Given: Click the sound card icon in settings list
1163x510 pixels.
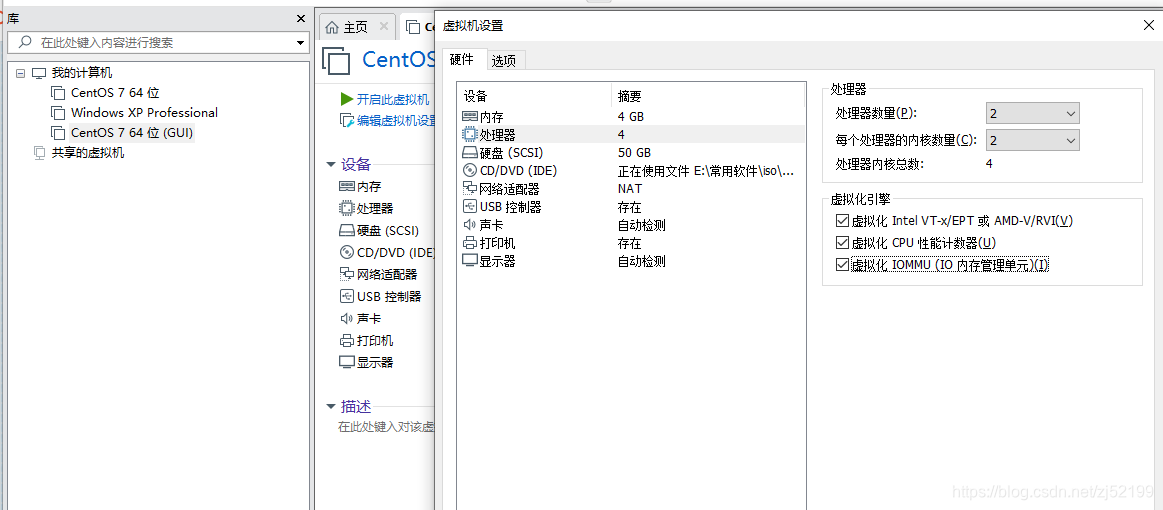Looking at the screenshot, I should coord(470,225).
